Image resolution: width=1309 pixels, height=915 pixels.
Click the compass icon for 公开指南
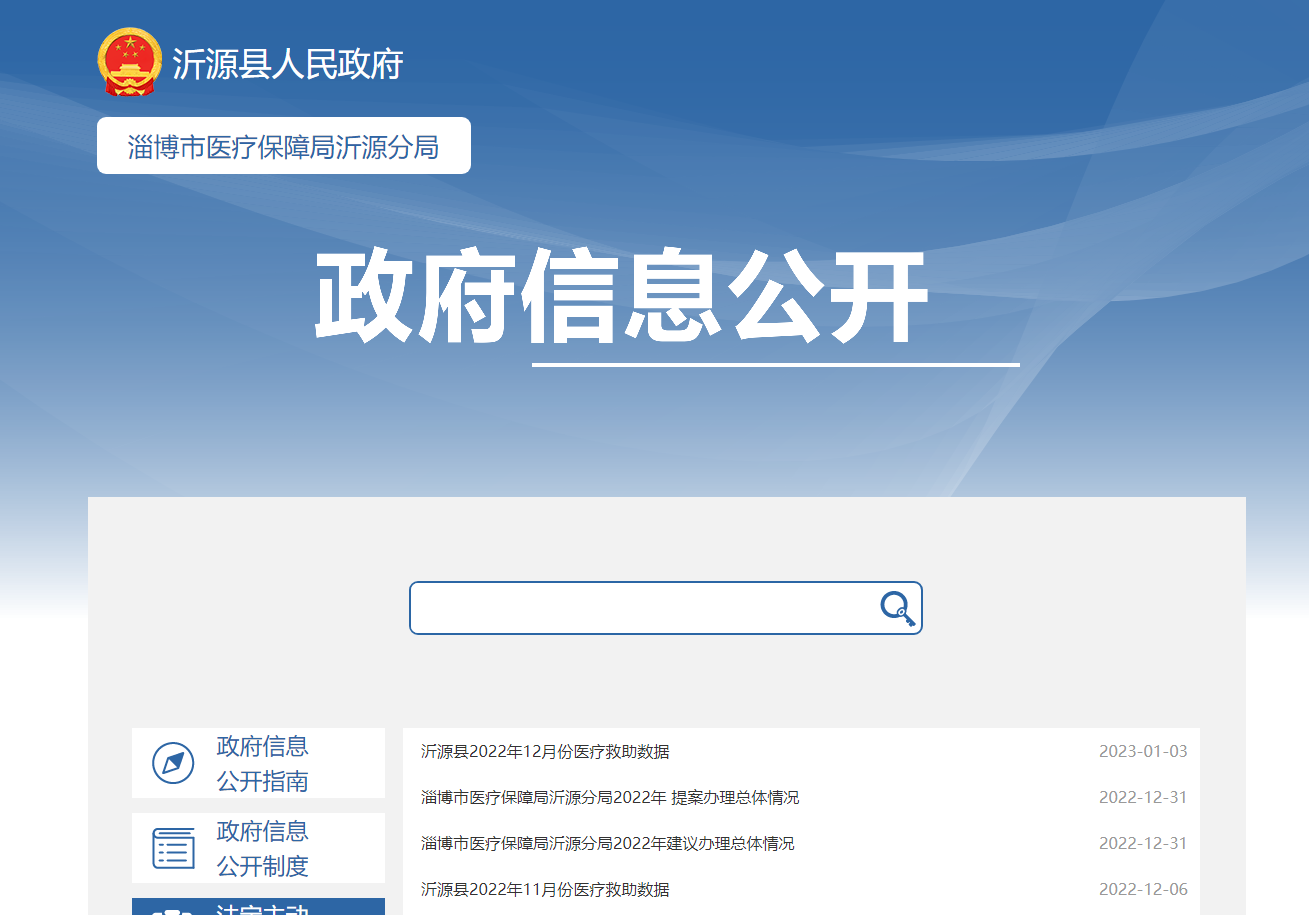(x=173, y=763)
